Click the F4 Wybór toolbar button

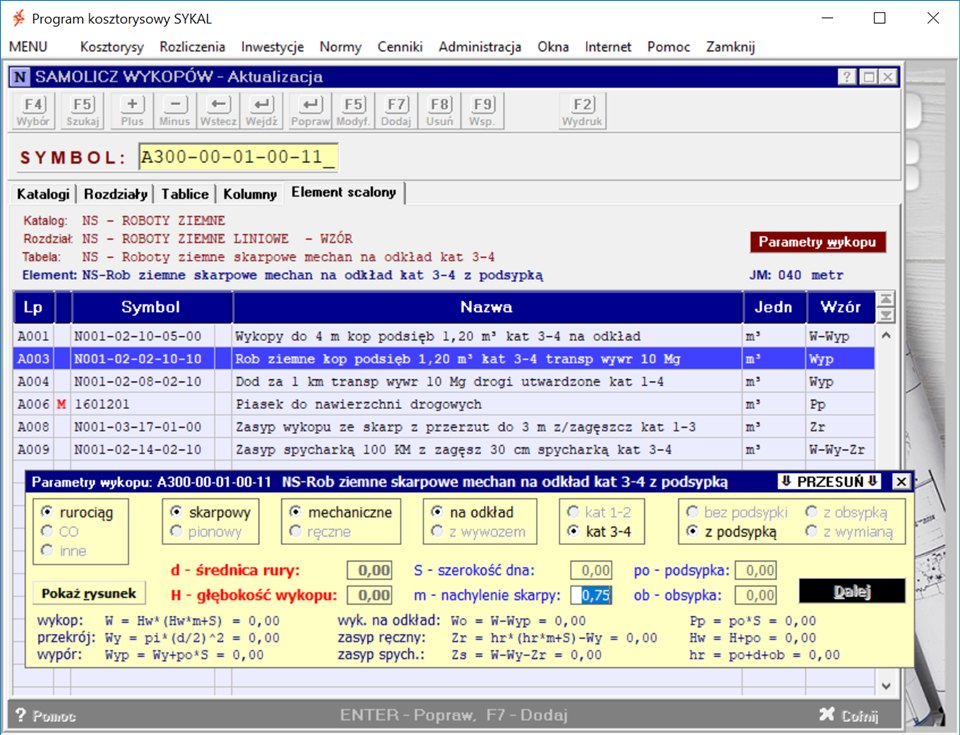[x=34, y=110]
